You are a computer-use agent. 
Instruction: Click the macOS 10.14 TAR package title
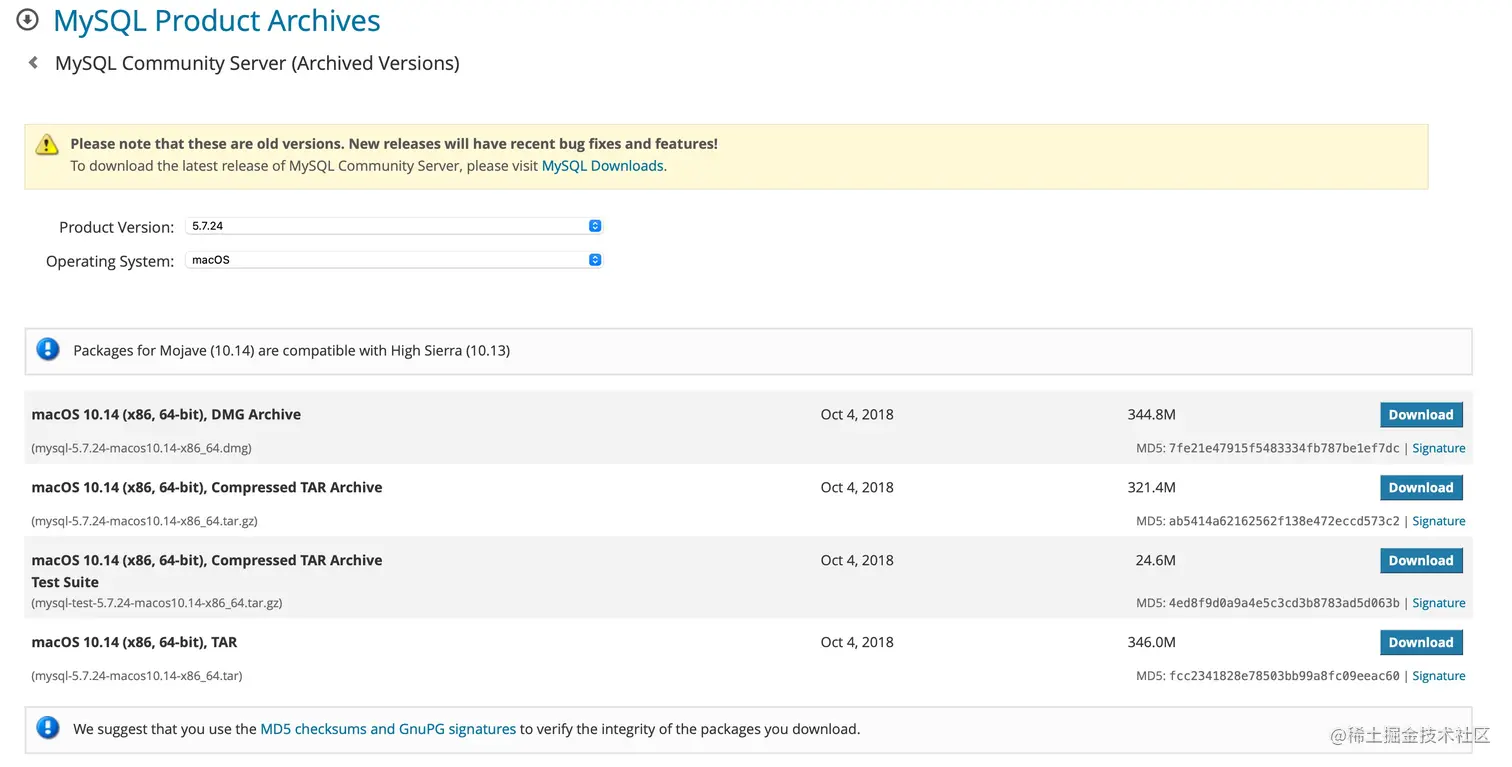click(x=134, y=642)
